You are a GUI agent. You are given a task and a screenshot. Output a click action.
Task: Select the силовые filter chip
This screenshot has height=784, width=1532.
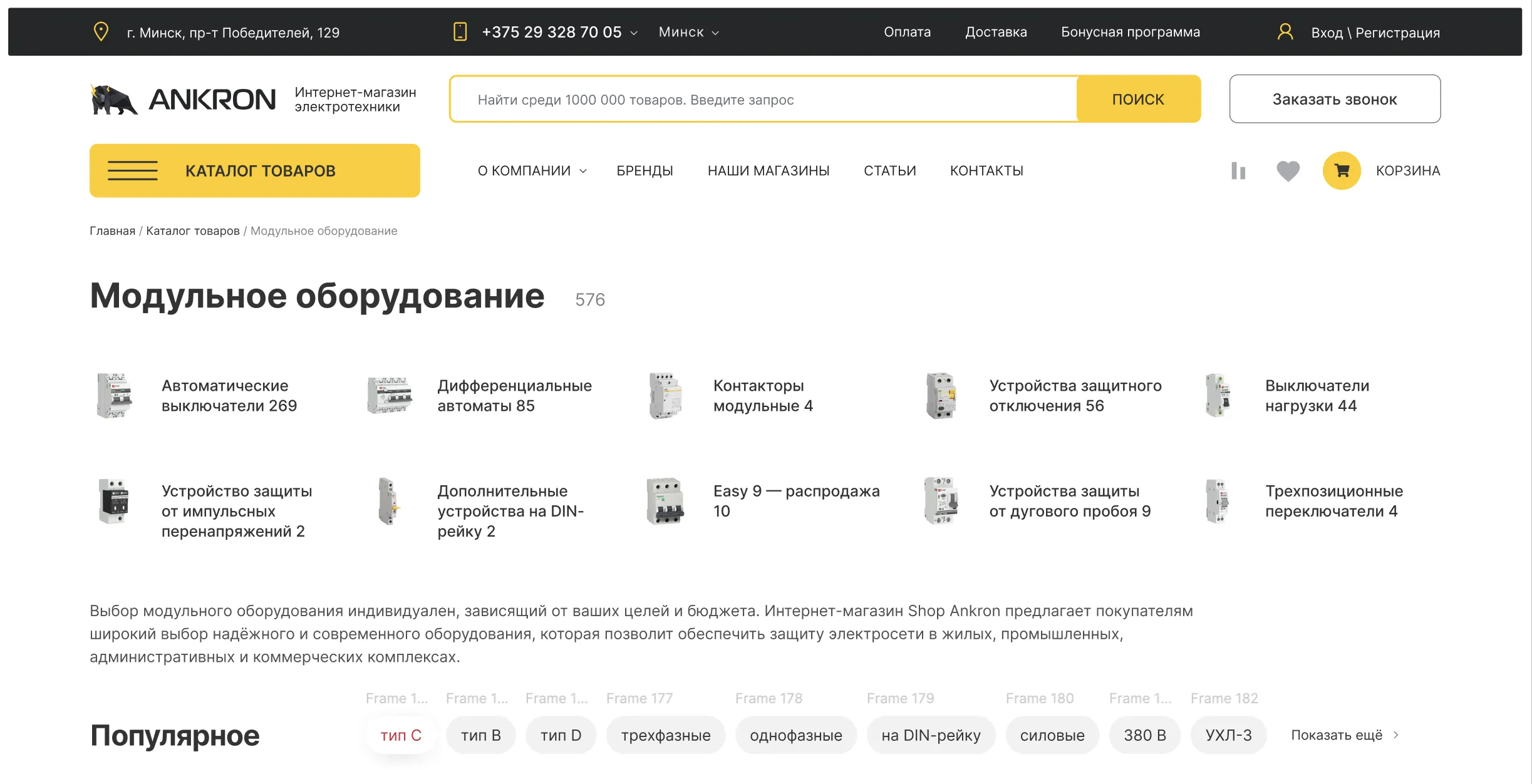pyautogui.click(x=1052, y=735)
